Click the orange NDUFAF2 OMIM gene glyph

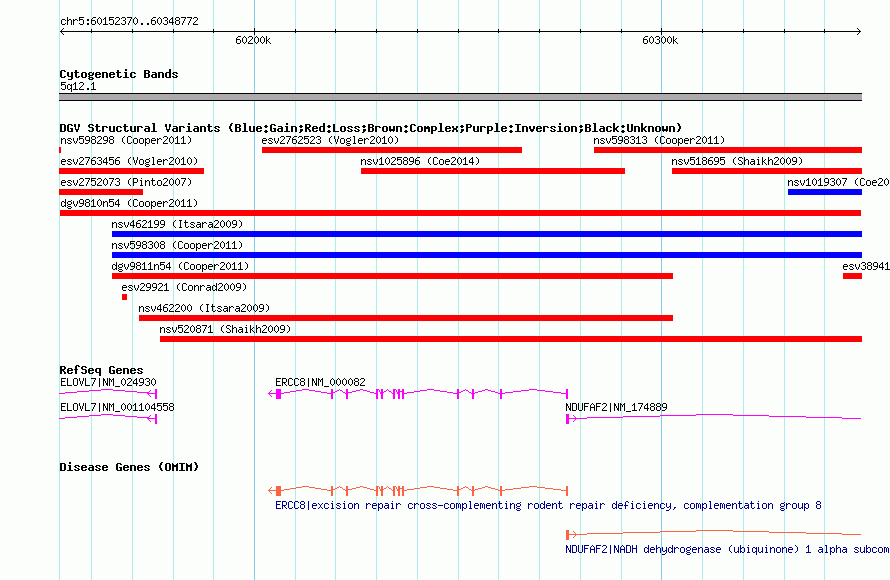[x=713, y=533]
